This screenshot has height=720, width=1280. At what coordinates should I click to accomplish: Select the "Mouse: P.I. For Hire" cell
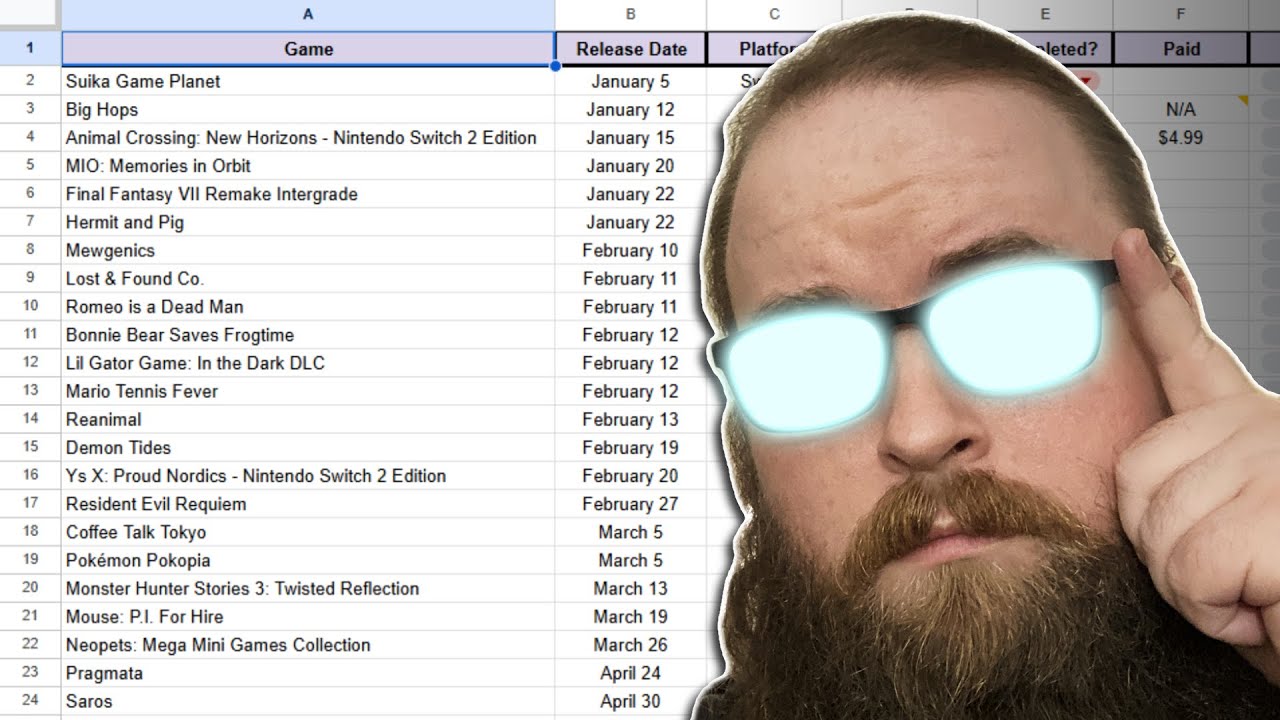click(308, 616)
